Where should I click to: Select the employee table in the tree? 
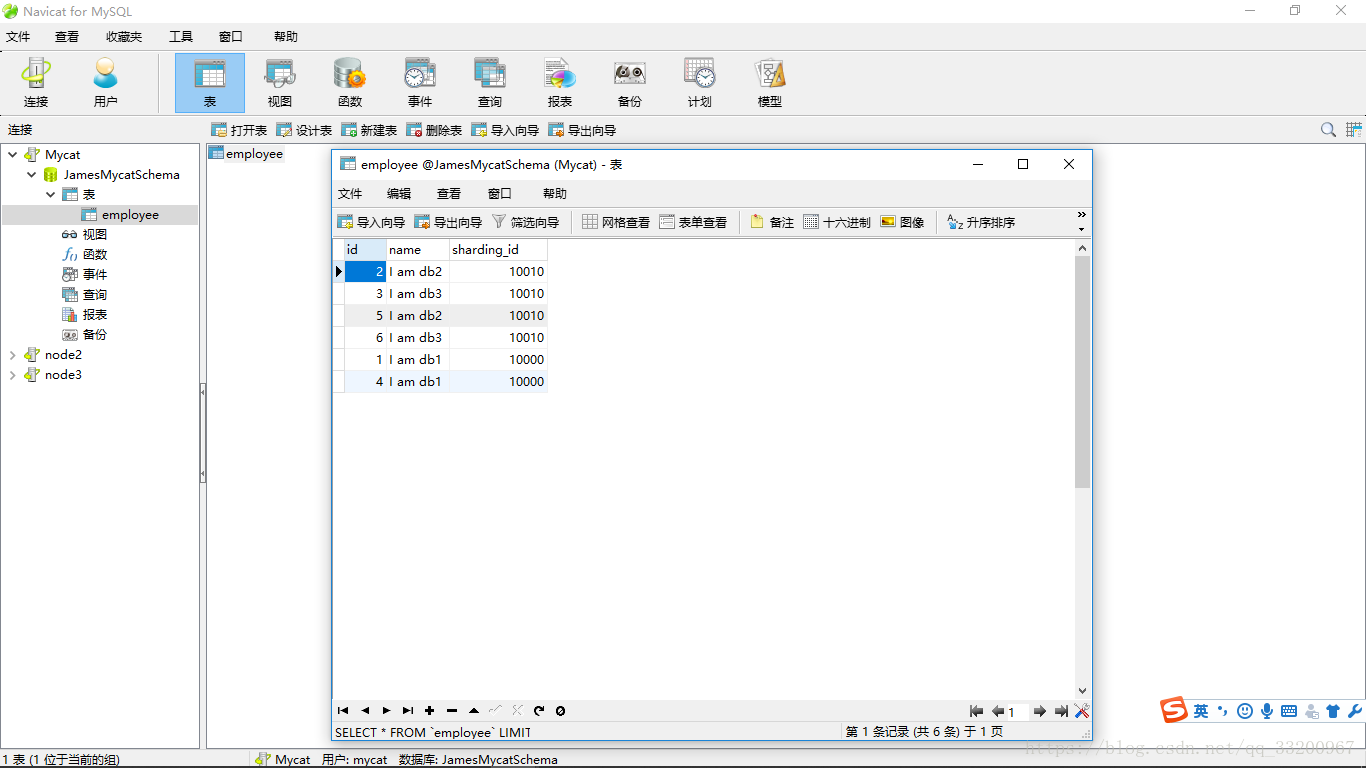[x=129, y=215]
